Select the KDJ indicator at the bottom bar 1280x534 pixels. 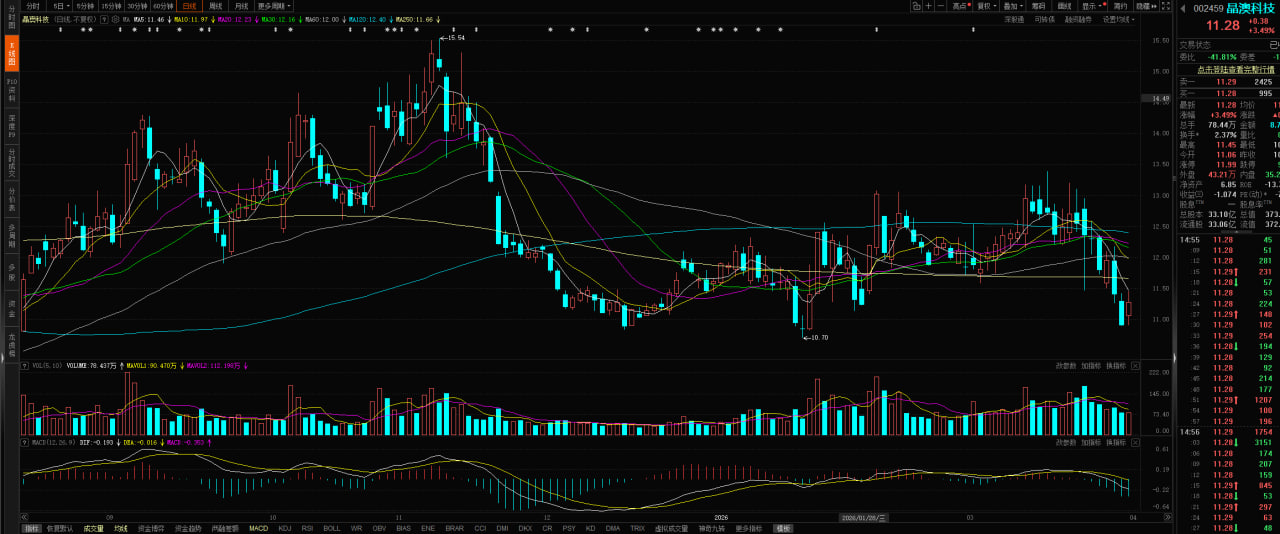point(284,527)
